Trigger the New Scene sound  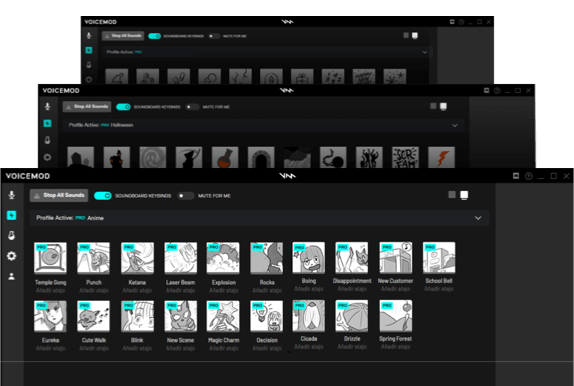(x=180, y=316)
